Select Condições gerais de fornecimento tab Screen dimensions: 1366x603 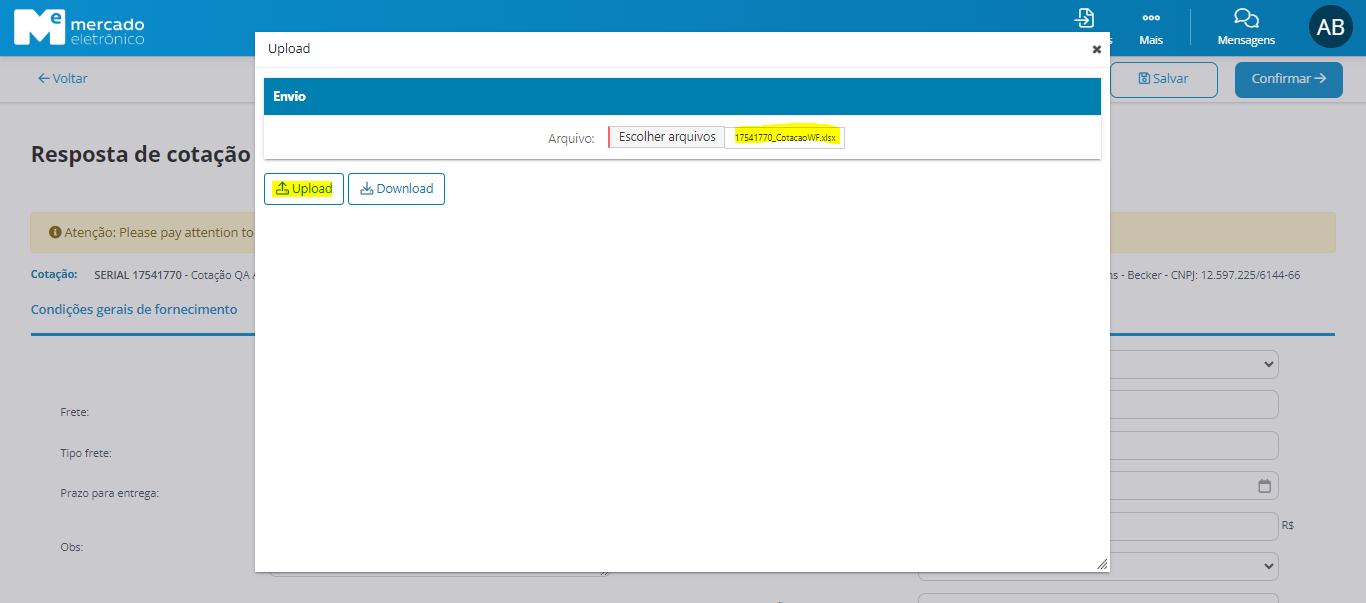coord(134,310)
